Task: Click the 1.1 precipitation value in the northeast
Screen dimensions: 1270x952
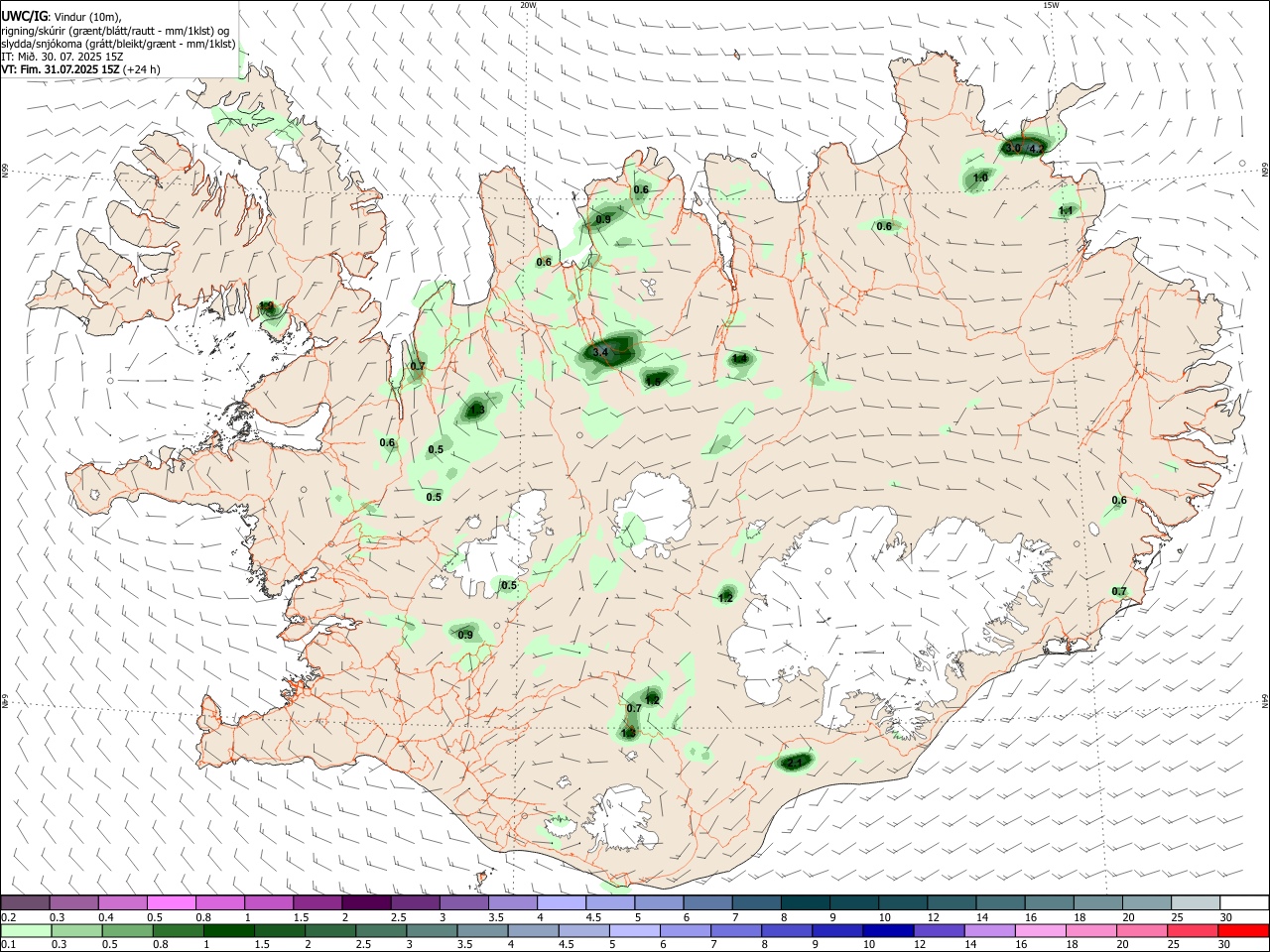Action: [1066, 210]
